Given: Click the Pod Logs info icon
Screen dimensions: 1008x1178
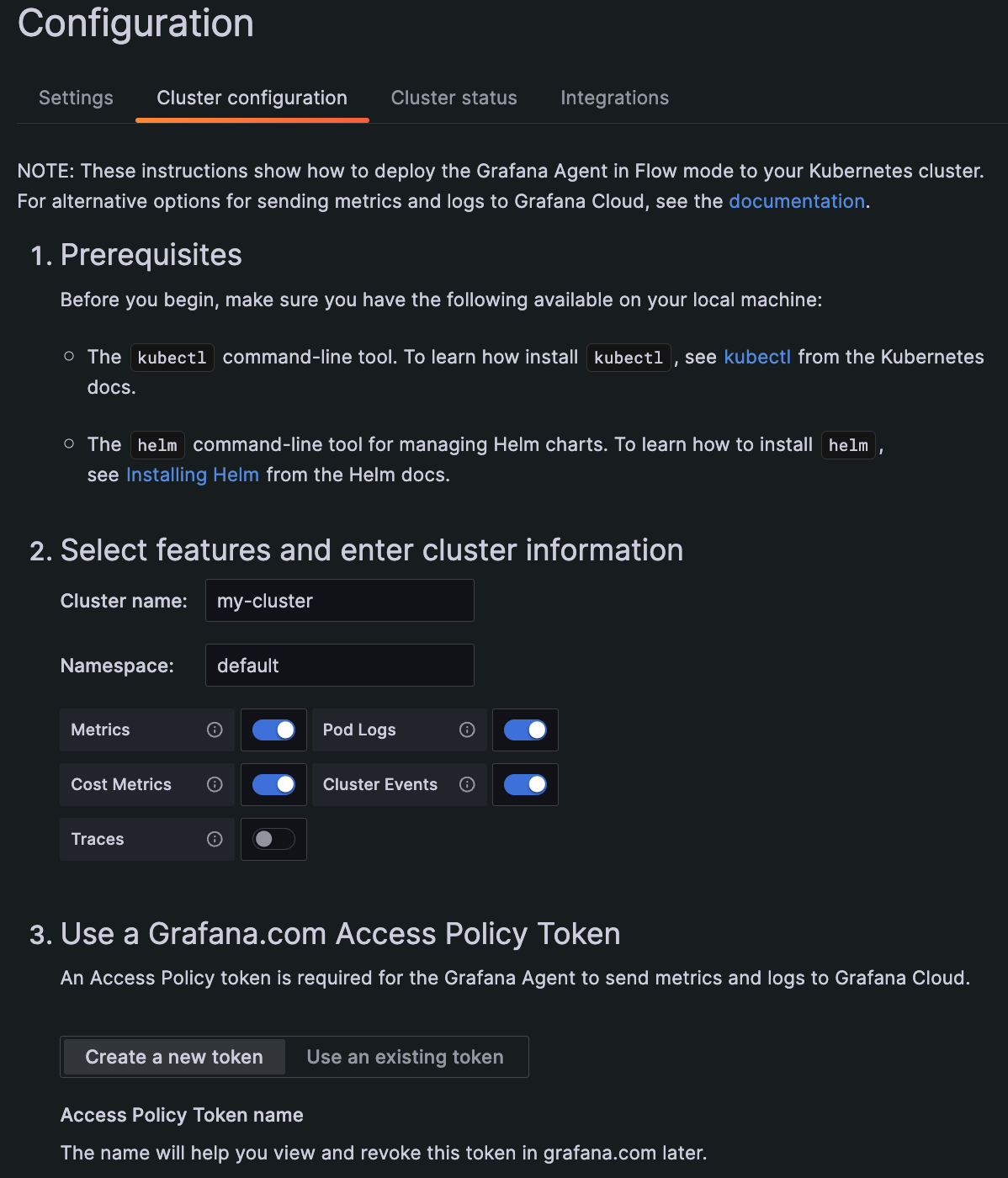Looking at the screenshot, I should pyautogui.click(x=467, y=730).
